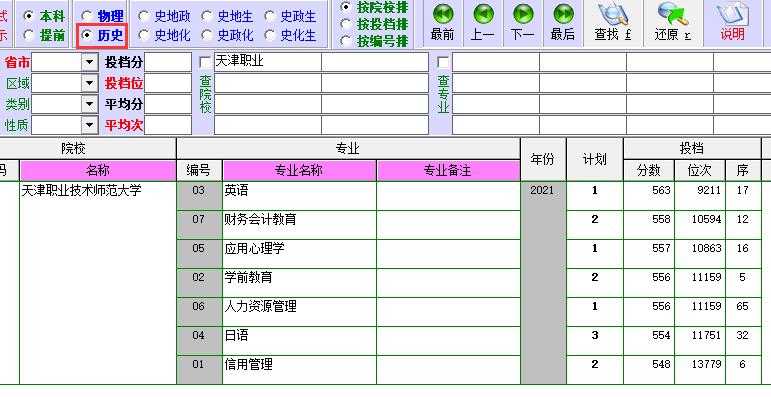This screenshot has width=771, height=397.
Task: Select 史地化 subject combination
Action: pyautogui.click(x=144, y=35)
